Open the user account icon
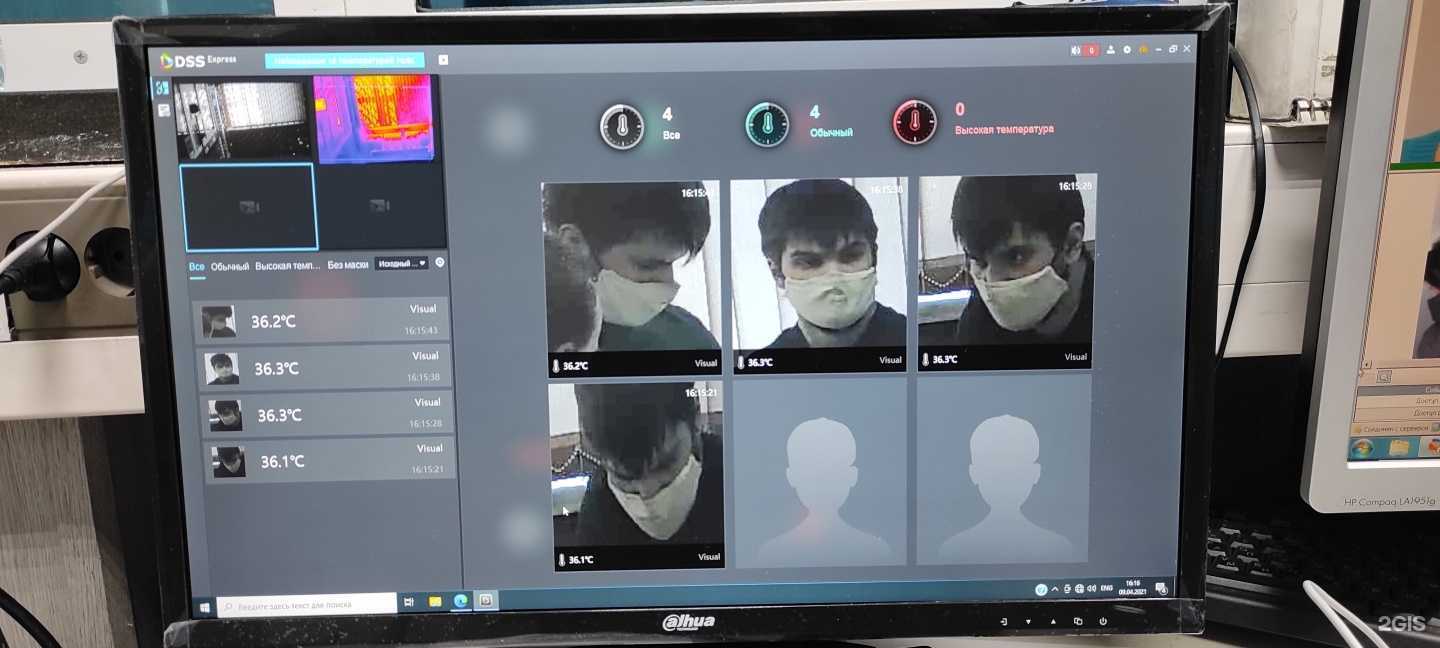The image size is (1440, 648). [x=1111, y=50]
